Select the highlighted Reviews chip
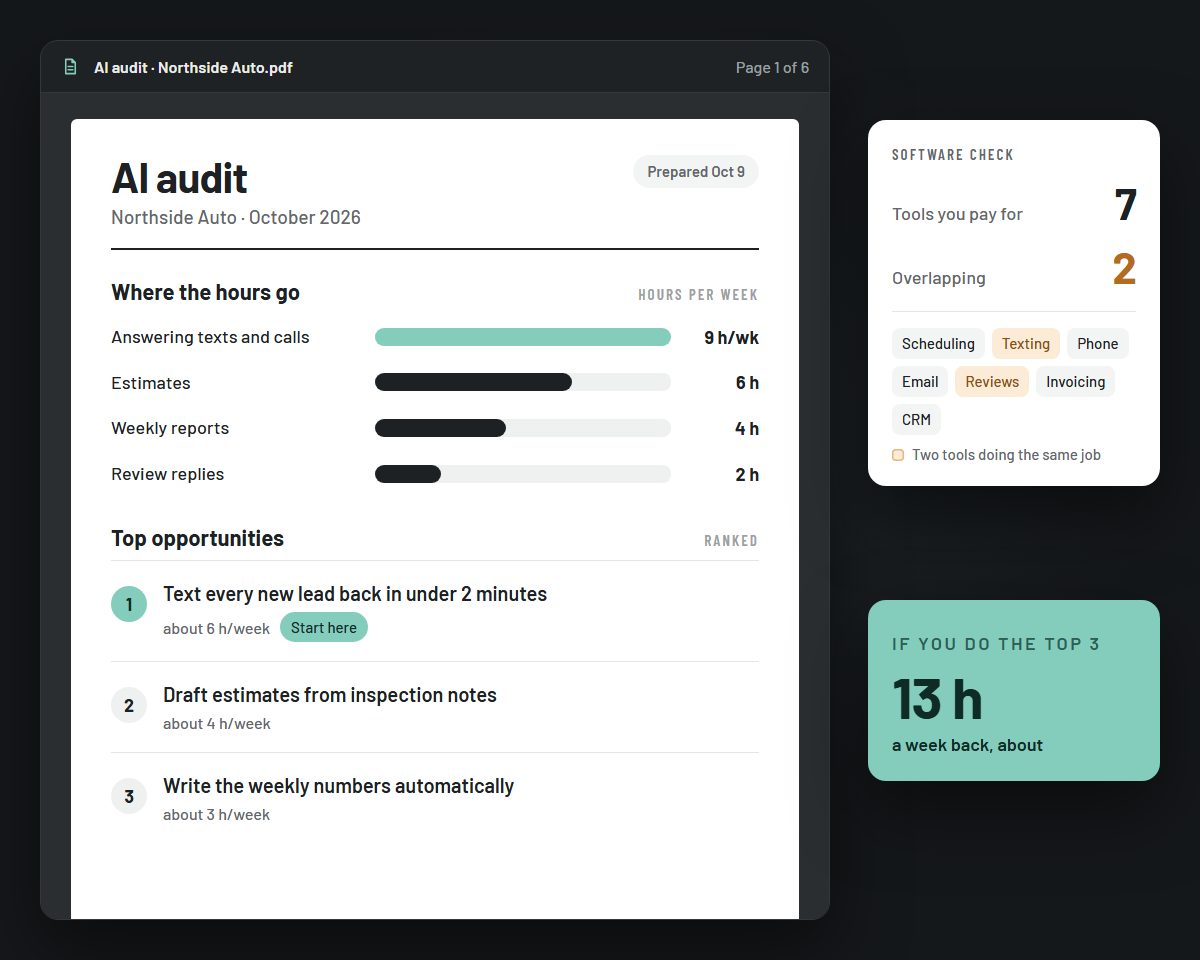Viewport: 1200px width, 960px height. pos(992,382)
